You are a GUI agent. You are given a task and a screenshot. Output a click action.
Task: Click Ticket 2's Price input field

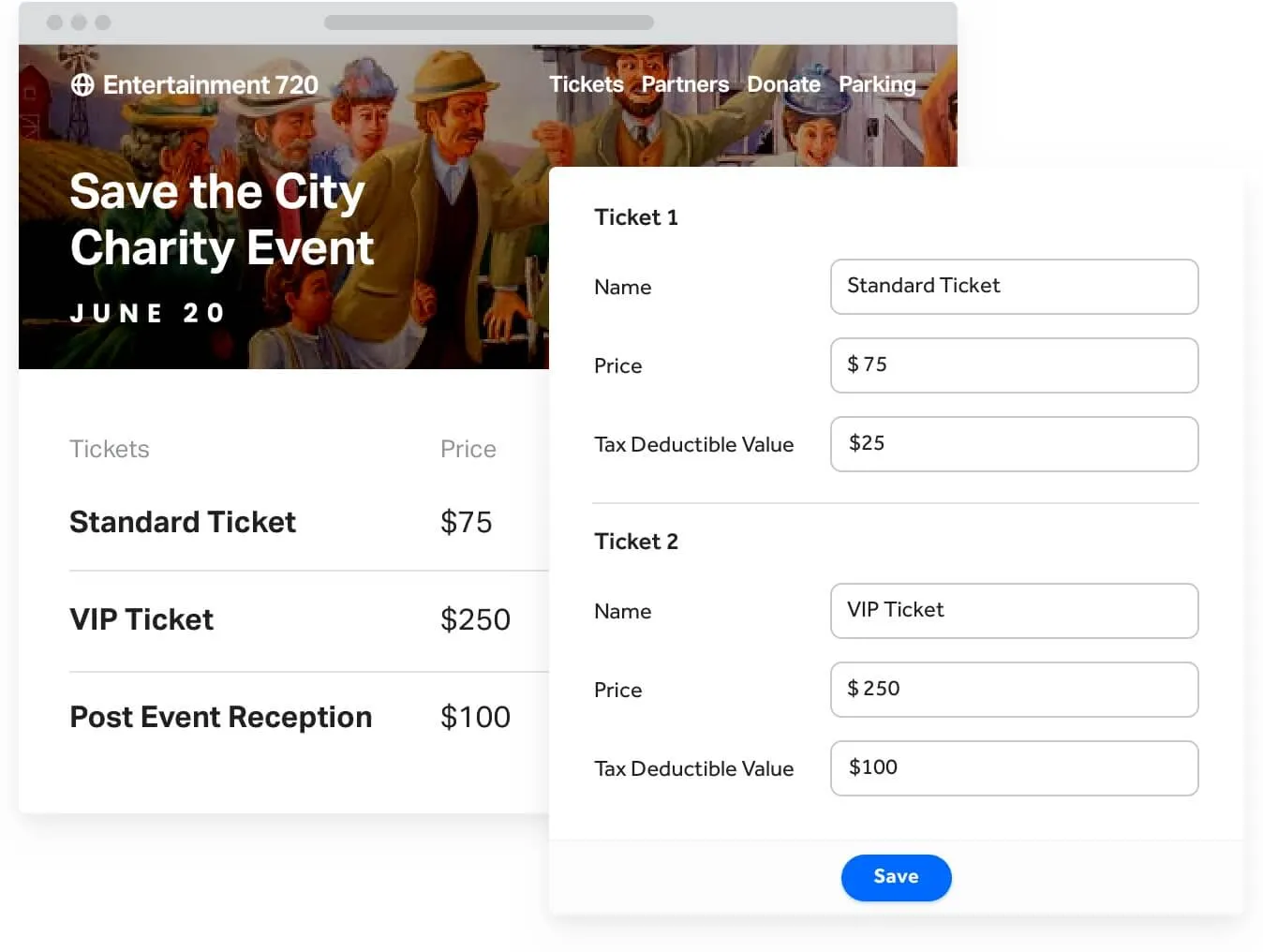(x=1015, y=690)
